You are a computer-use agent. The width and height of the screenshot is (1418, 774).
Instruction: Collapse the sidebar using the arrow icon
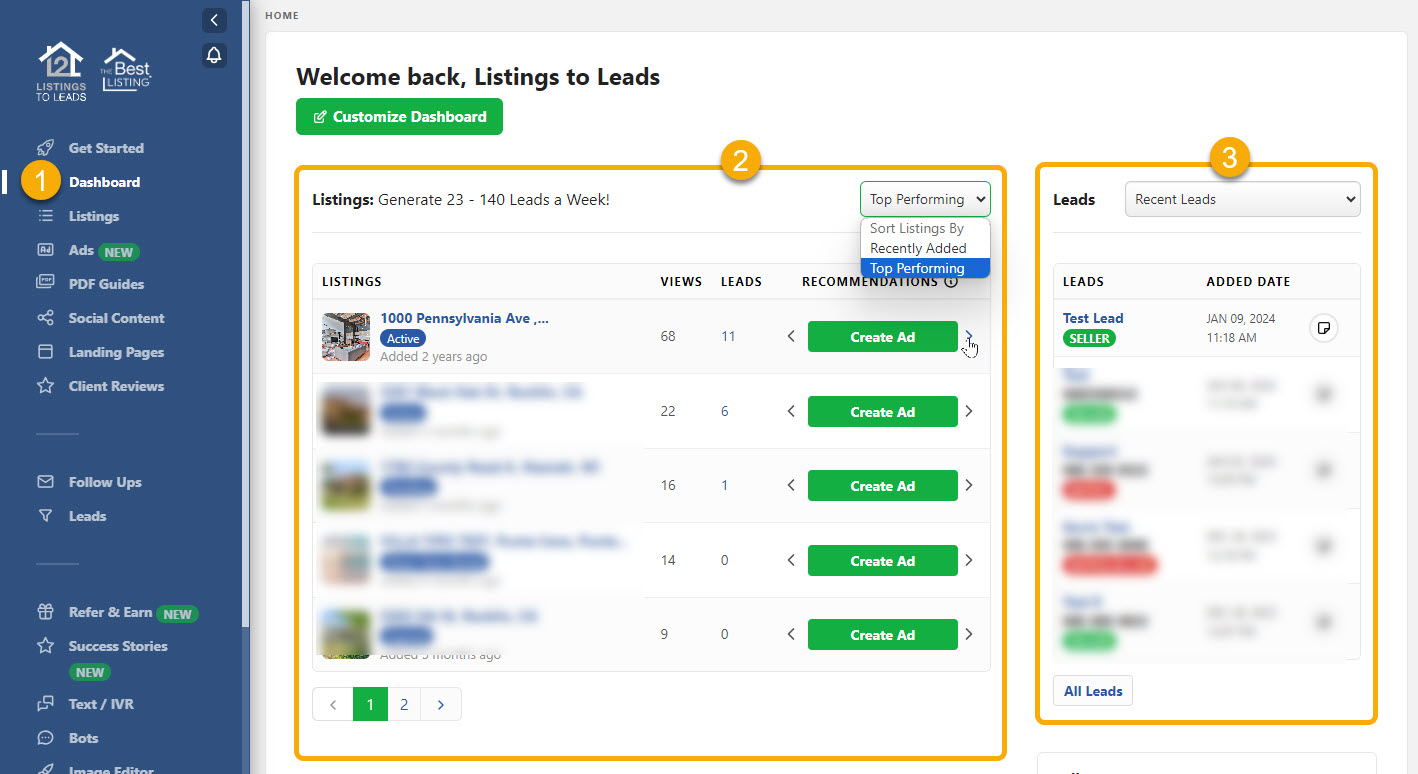214,20
